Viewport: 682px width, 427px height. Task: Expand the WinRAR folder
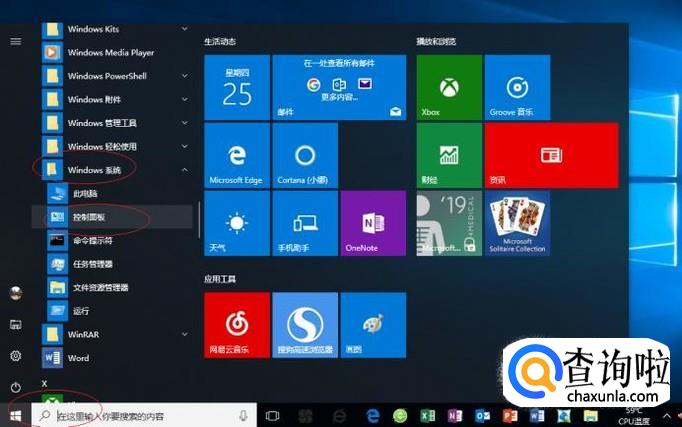185,334
